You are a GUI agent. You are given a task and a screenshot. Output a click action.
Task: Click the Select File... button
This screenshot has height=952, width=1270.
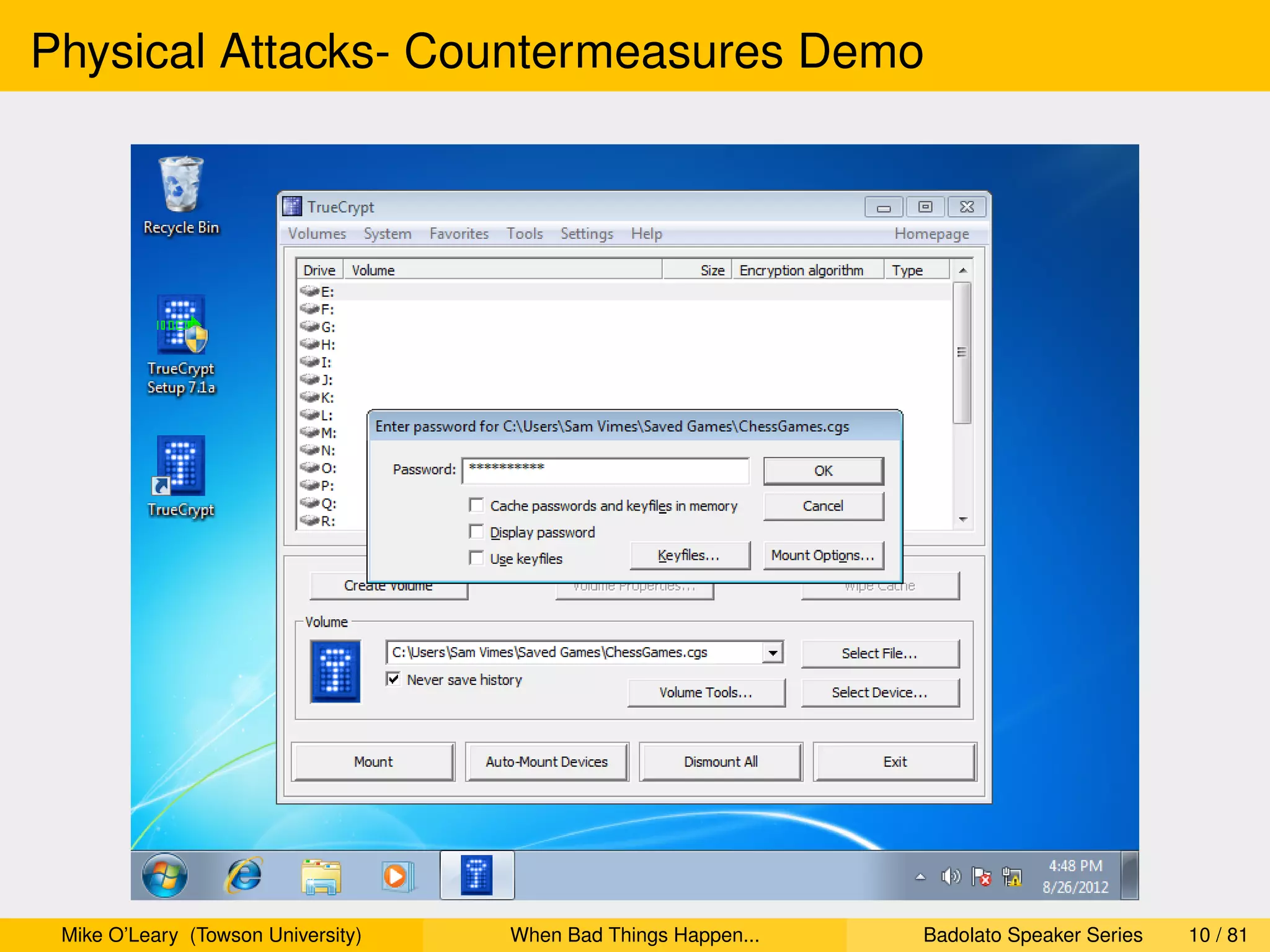(880, 653)
